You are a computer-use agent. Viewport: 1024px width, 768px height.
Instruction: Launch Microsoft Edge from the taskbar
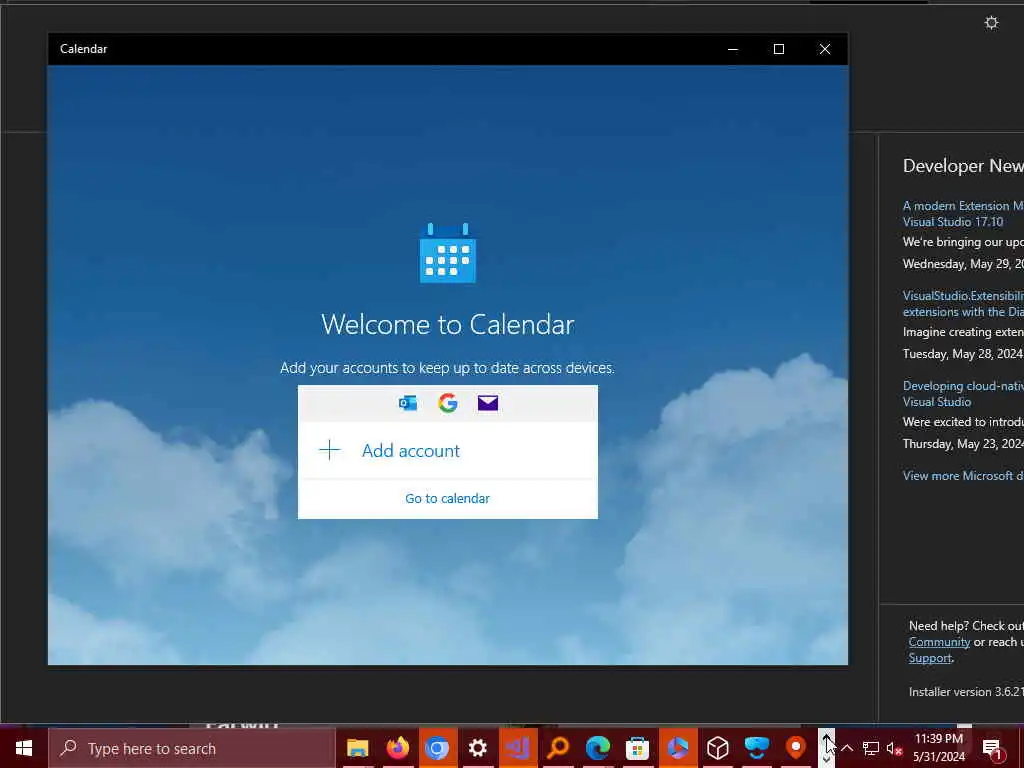598,748
